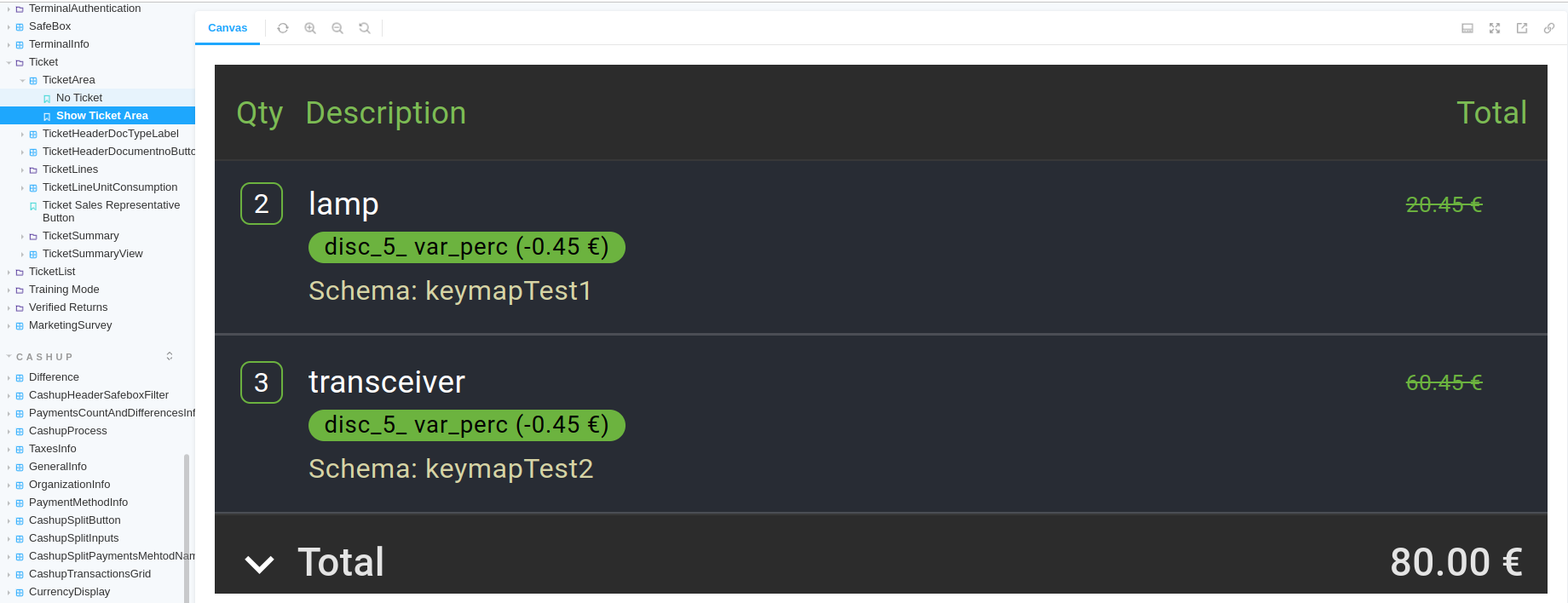
Task: Reset the canvas zoom level
Action: click(x=365, y=28)
